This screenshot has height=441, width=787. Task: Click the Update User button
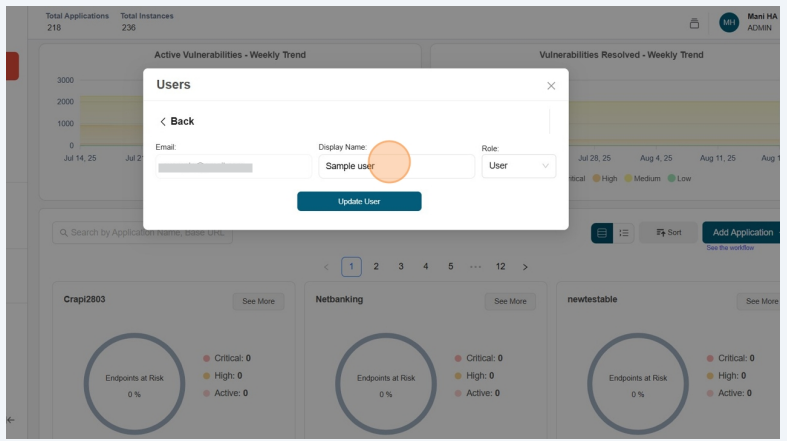click(x=359, y=201)
